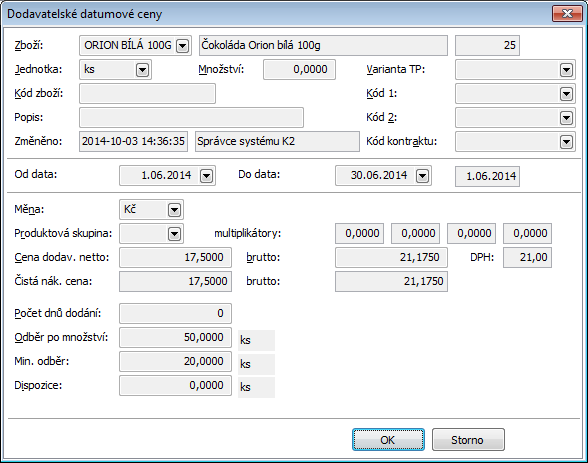Screen dimensions: 588x463
Task: Click the first multiplikátory field
Action: click(x=359, y=233)
